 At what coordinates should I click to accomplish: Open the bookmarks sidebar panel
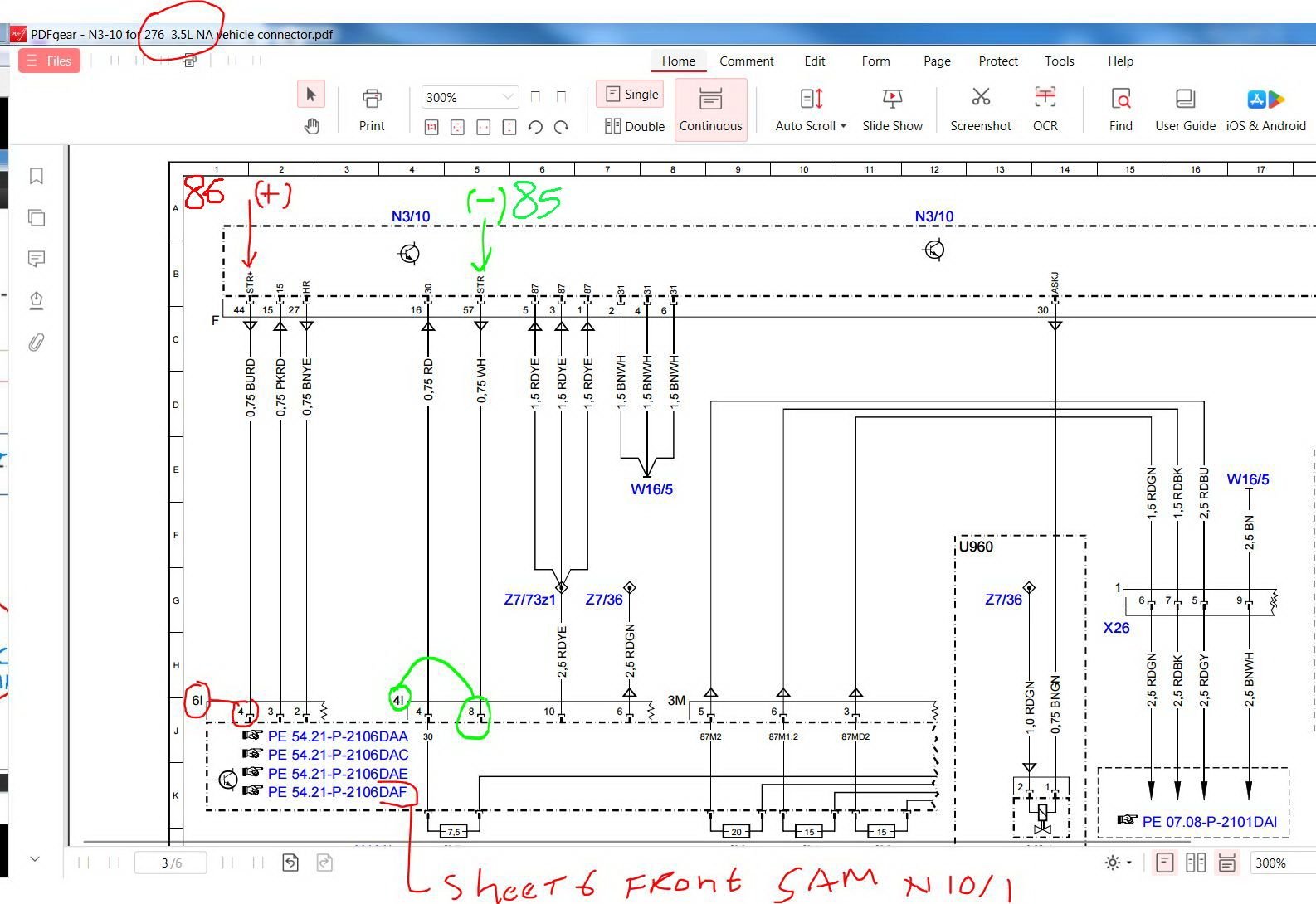click(x=37, y=176)
